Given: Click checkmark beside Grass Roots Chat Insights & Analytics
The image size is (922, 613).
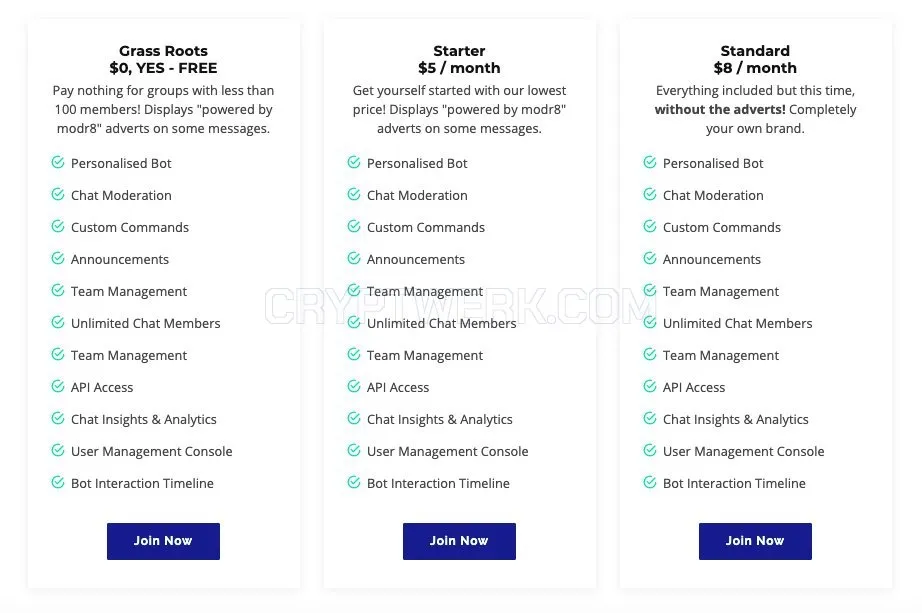Looking at the screenshot, I should click(58, 418).
